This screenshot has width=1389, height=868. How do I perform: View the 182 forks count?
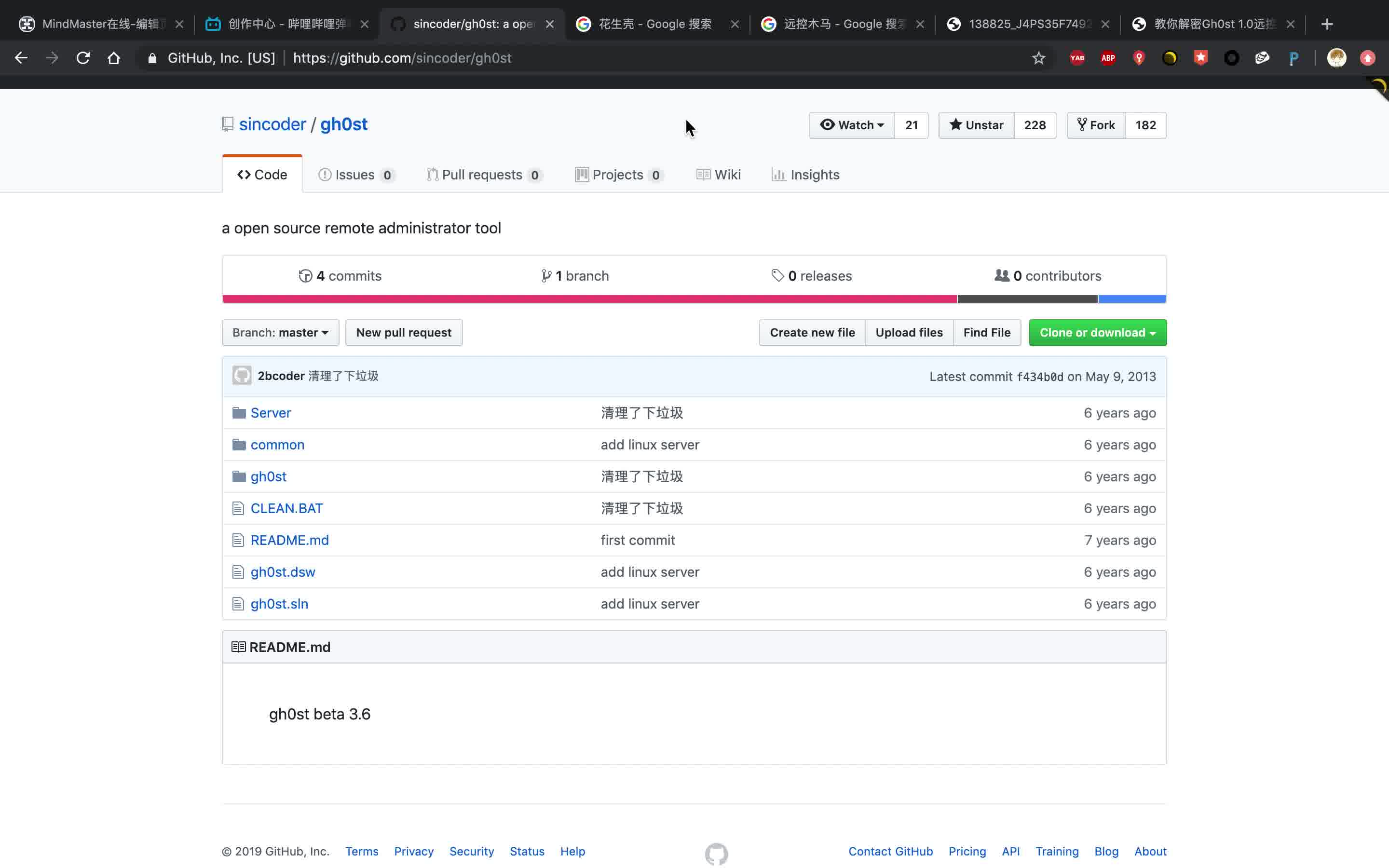1145,125
